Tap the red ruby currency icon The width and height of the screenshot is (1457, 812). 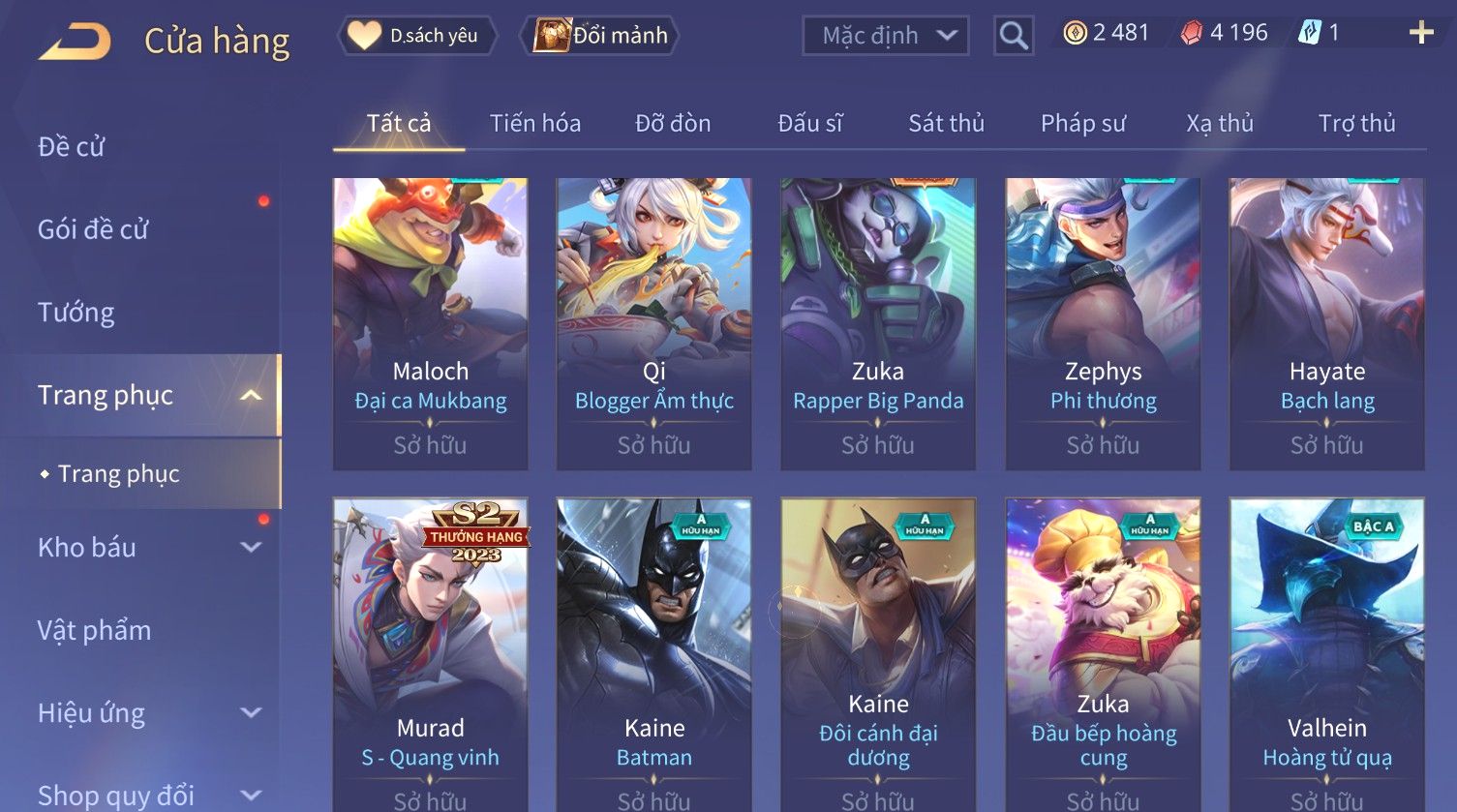(1192, 34)
